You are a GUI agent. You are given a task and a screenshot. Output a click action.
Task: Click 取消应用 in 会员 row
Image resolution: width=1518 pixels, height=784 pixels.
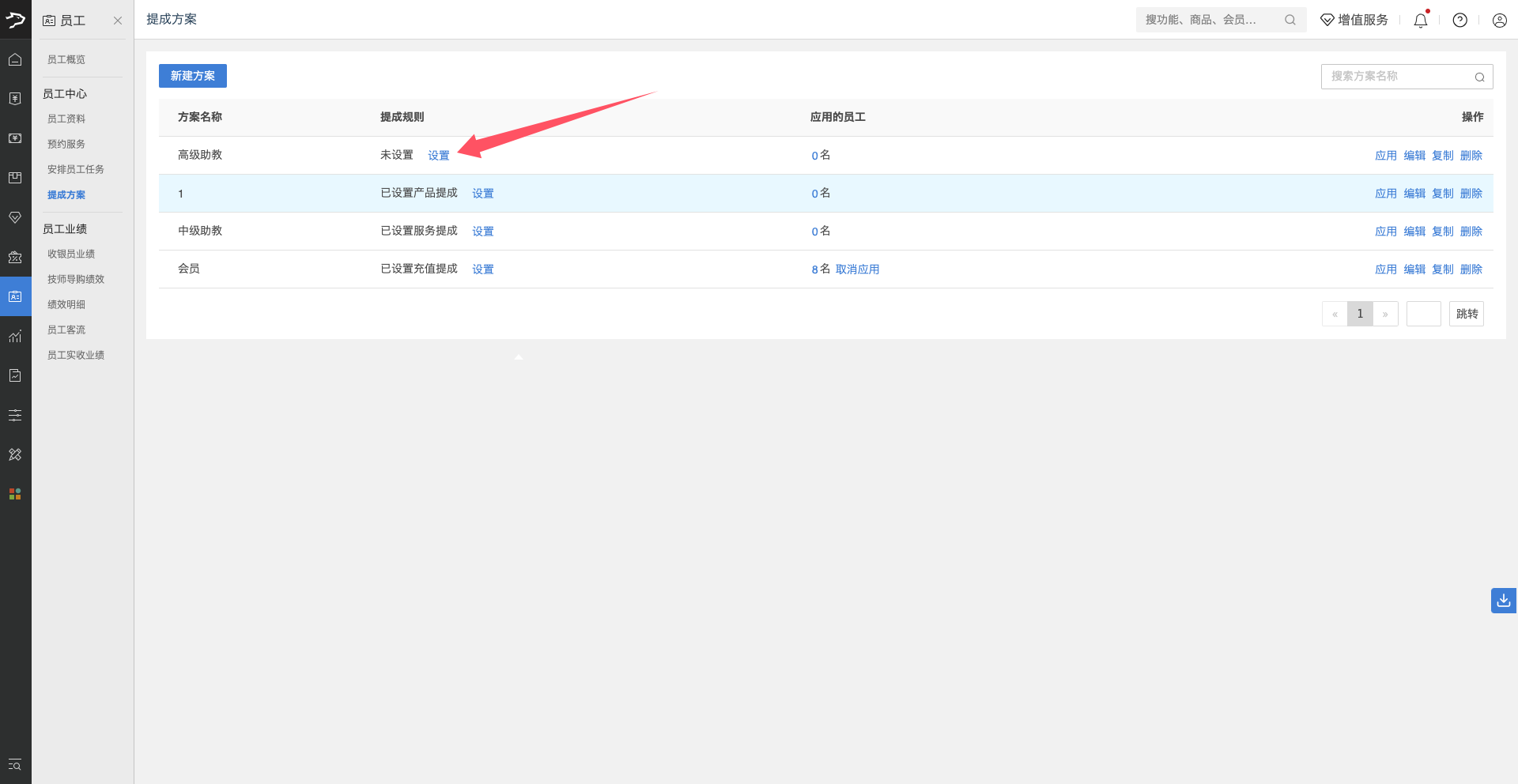857,269
